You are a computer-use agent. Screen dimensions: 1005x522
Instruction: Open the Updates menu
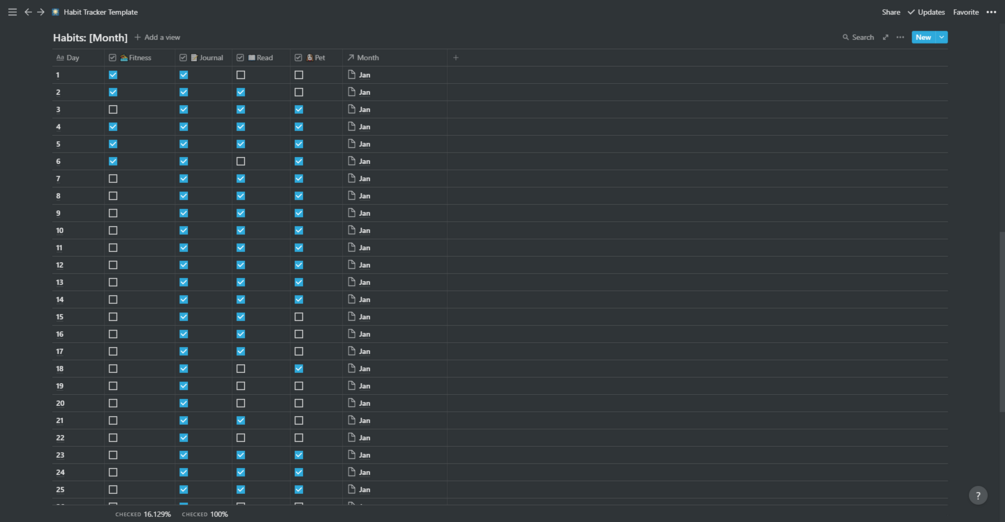pyautogui.click(x=926, y=12)
